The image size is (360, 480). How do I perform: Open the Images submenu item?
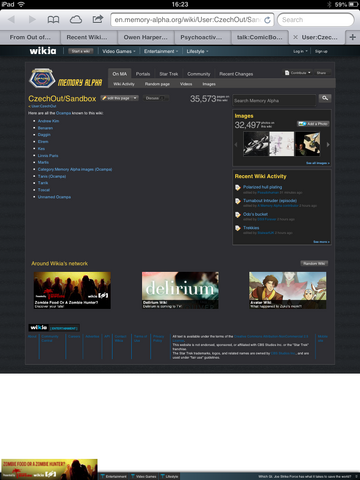click(x=209, y=84)
